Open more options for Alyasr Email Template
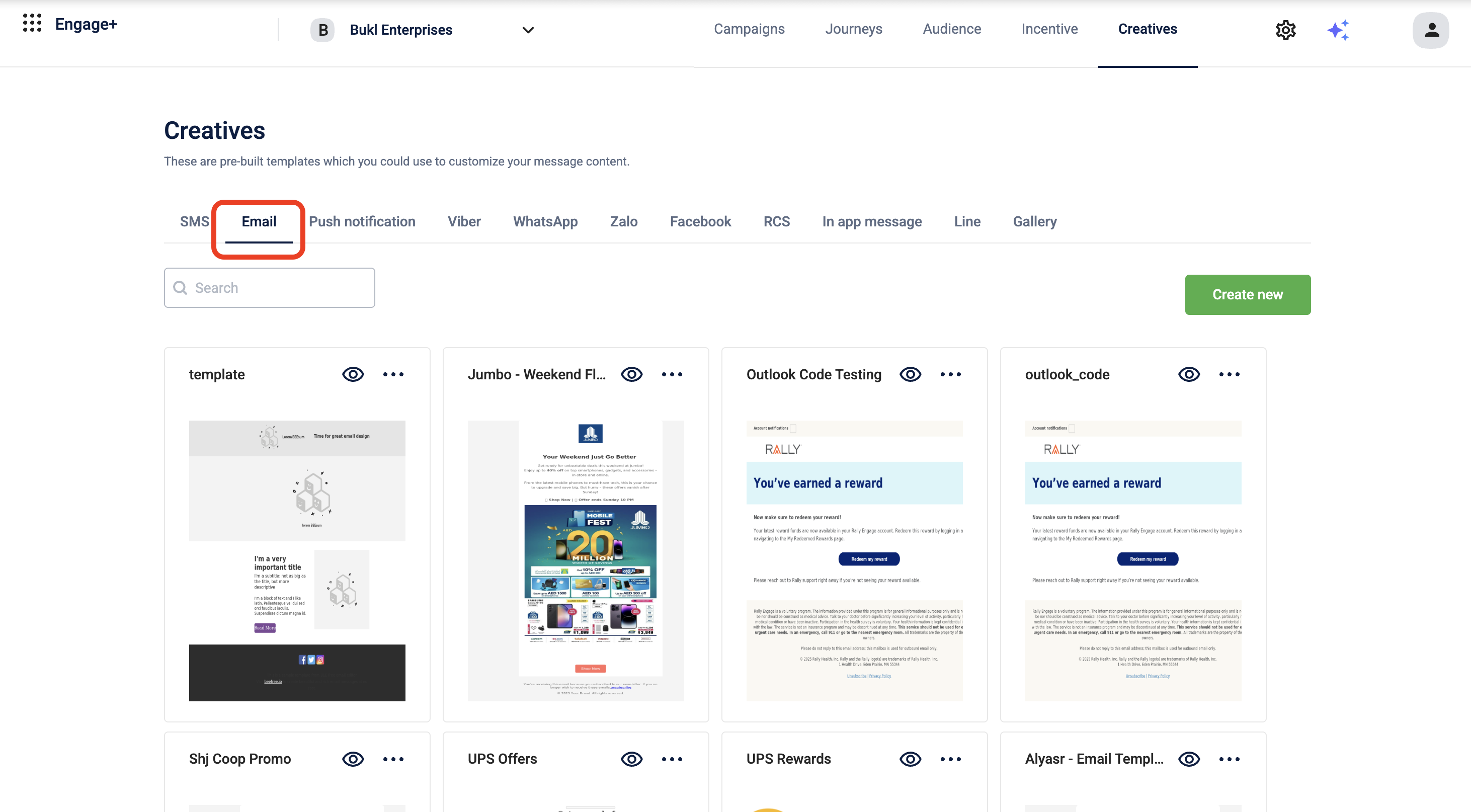Screen dimensions: 1471x812 point(1230,760)
